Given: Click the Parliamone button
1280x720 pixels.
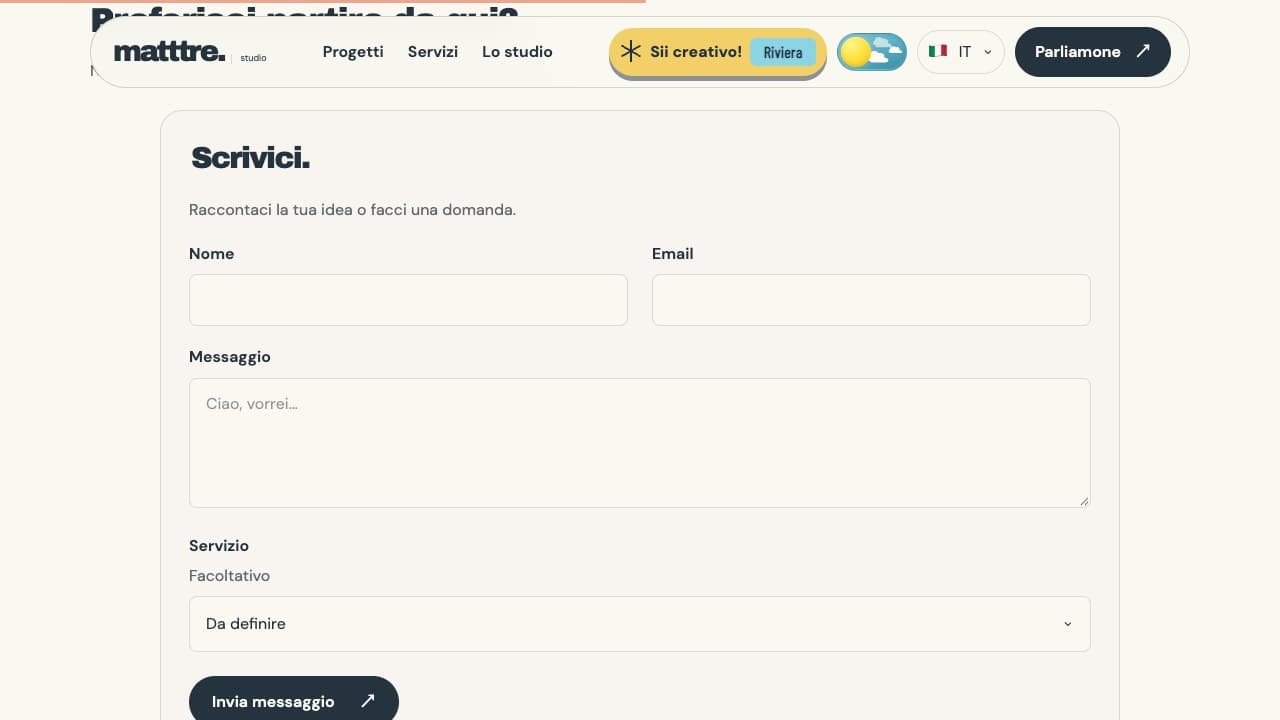Looking at the screenshot, I should click(x=1093, y=52).
